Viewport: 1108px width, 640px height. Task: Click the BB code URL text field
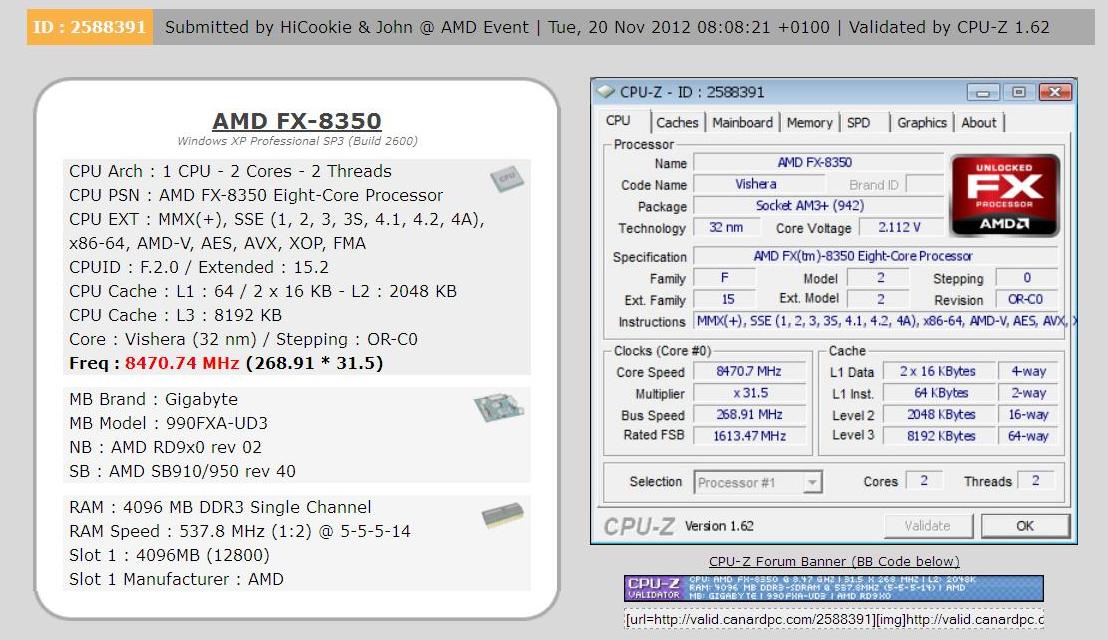pos(834,620)
